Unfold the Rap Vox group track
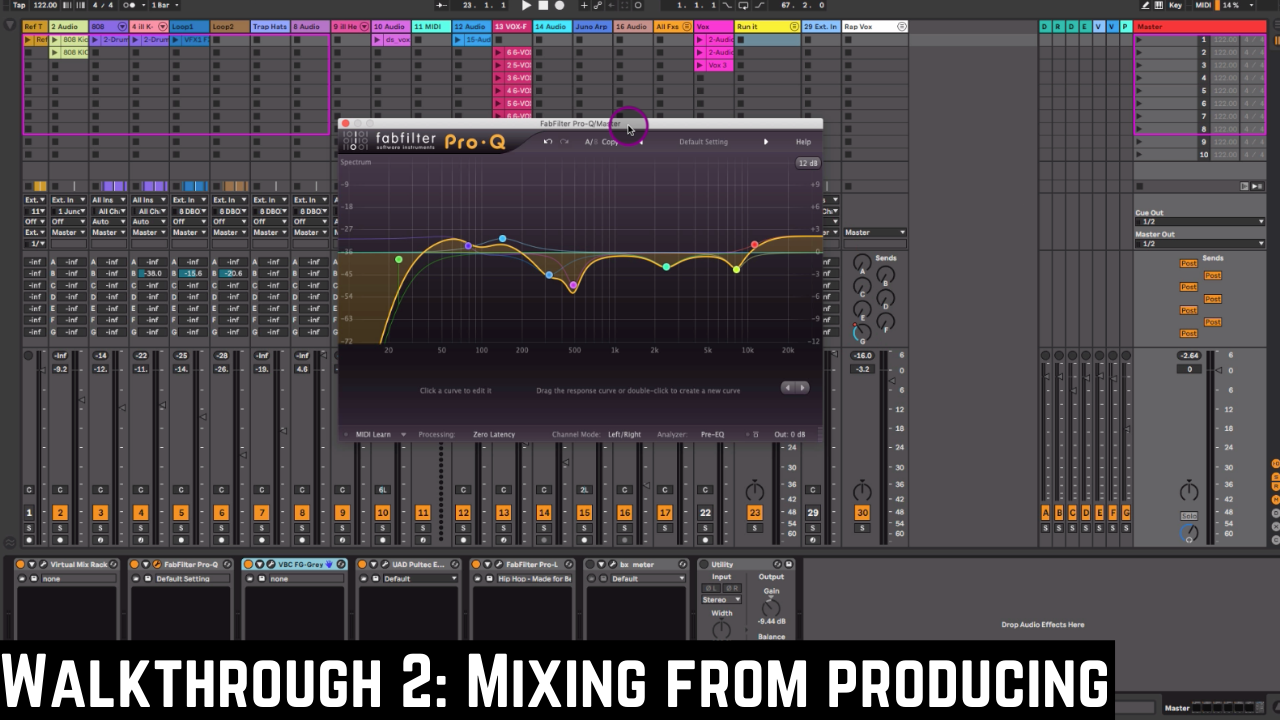1280x720 pixels. (x=902, y=27)
